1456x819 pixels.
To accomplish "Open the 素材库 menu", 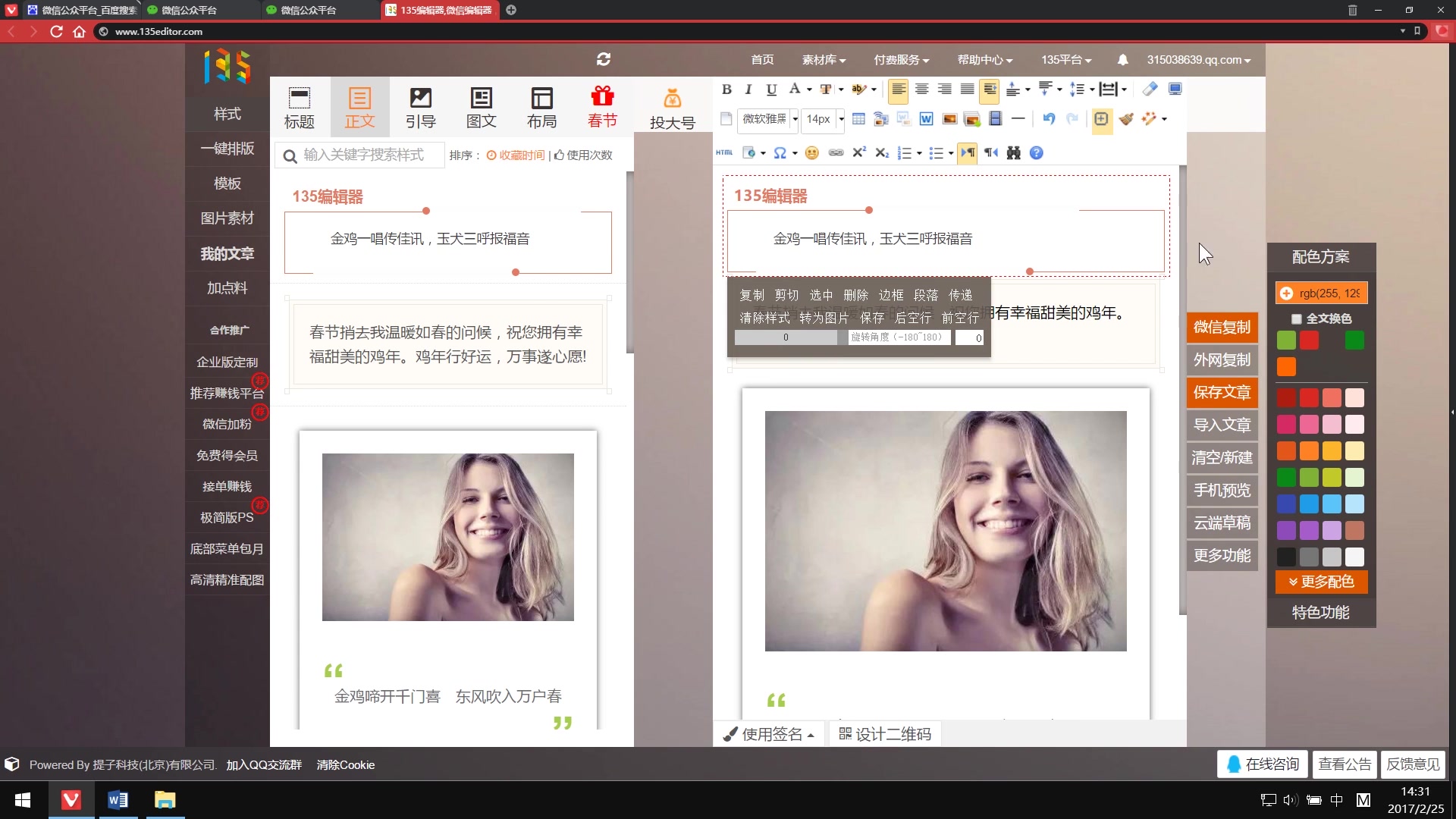I will coord(824,60).
